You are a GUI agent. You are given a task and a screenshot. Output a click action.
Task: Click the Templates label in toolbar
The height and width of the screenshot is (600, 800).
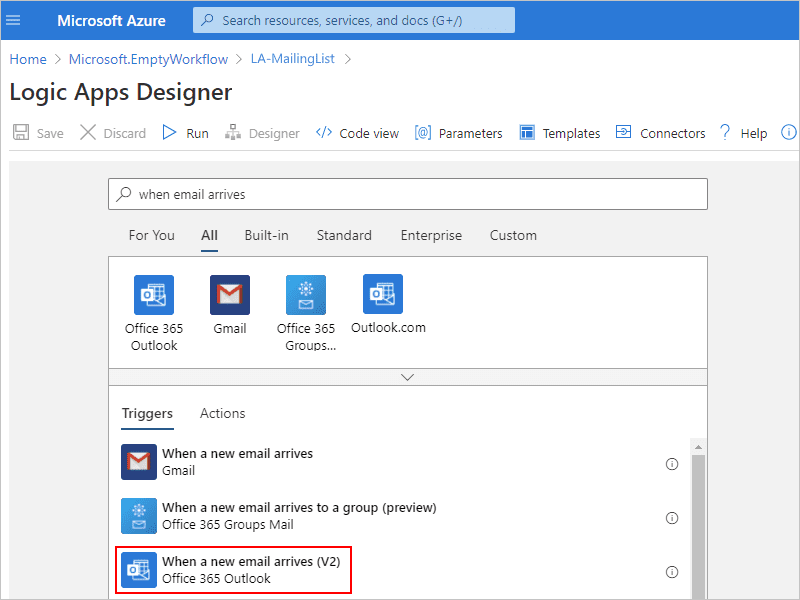(571, 133)
